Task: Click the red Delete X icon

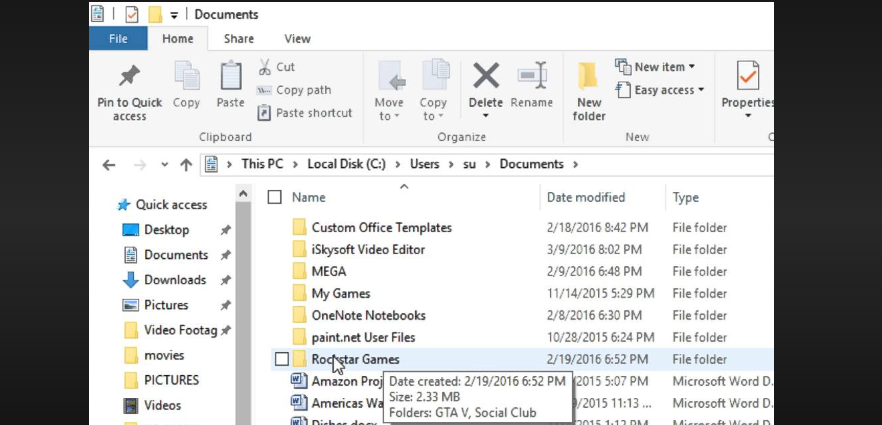Action: [486, 76]
